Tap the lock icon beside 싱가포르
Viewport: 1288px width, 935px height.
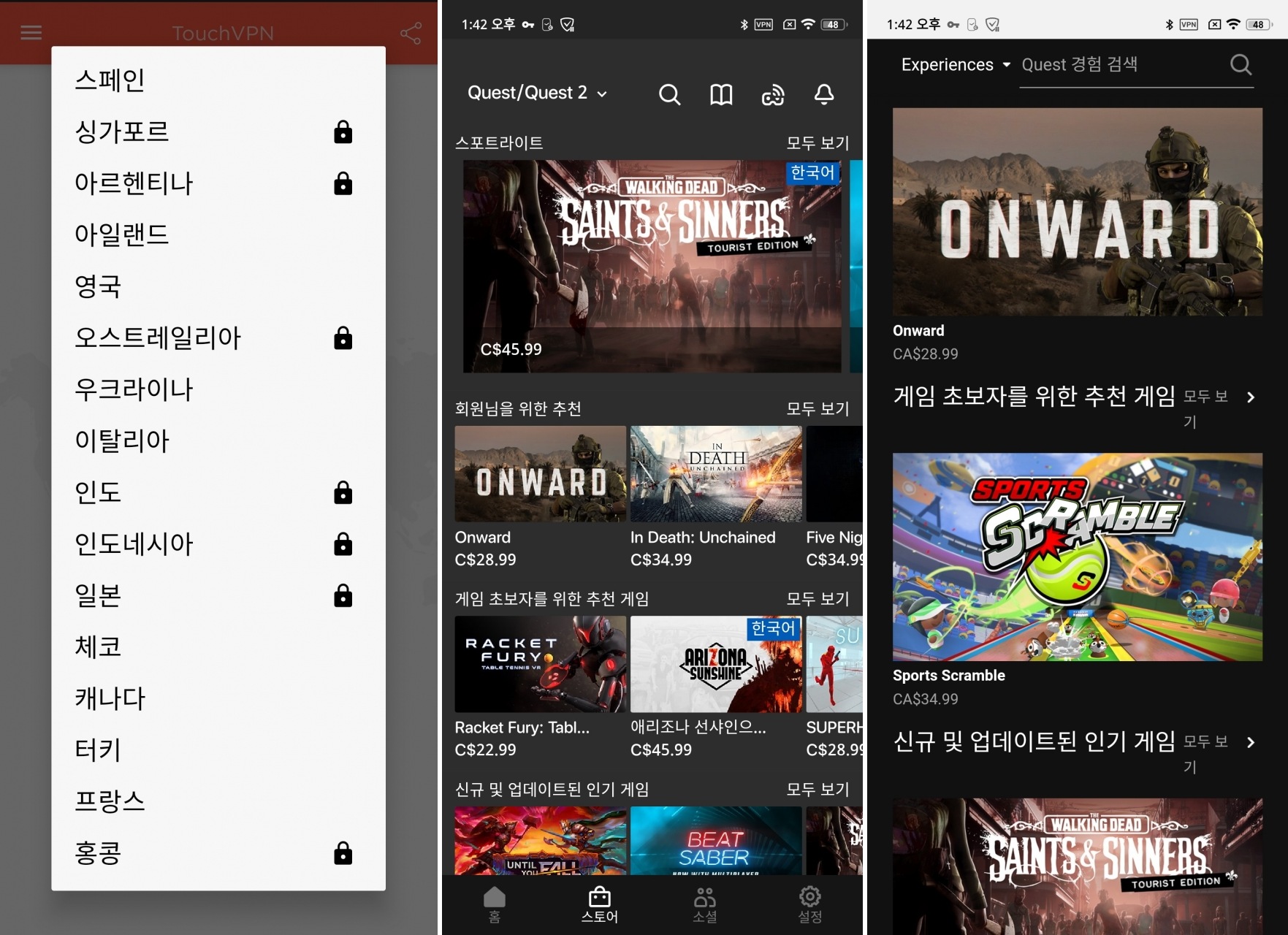(343, 131)
